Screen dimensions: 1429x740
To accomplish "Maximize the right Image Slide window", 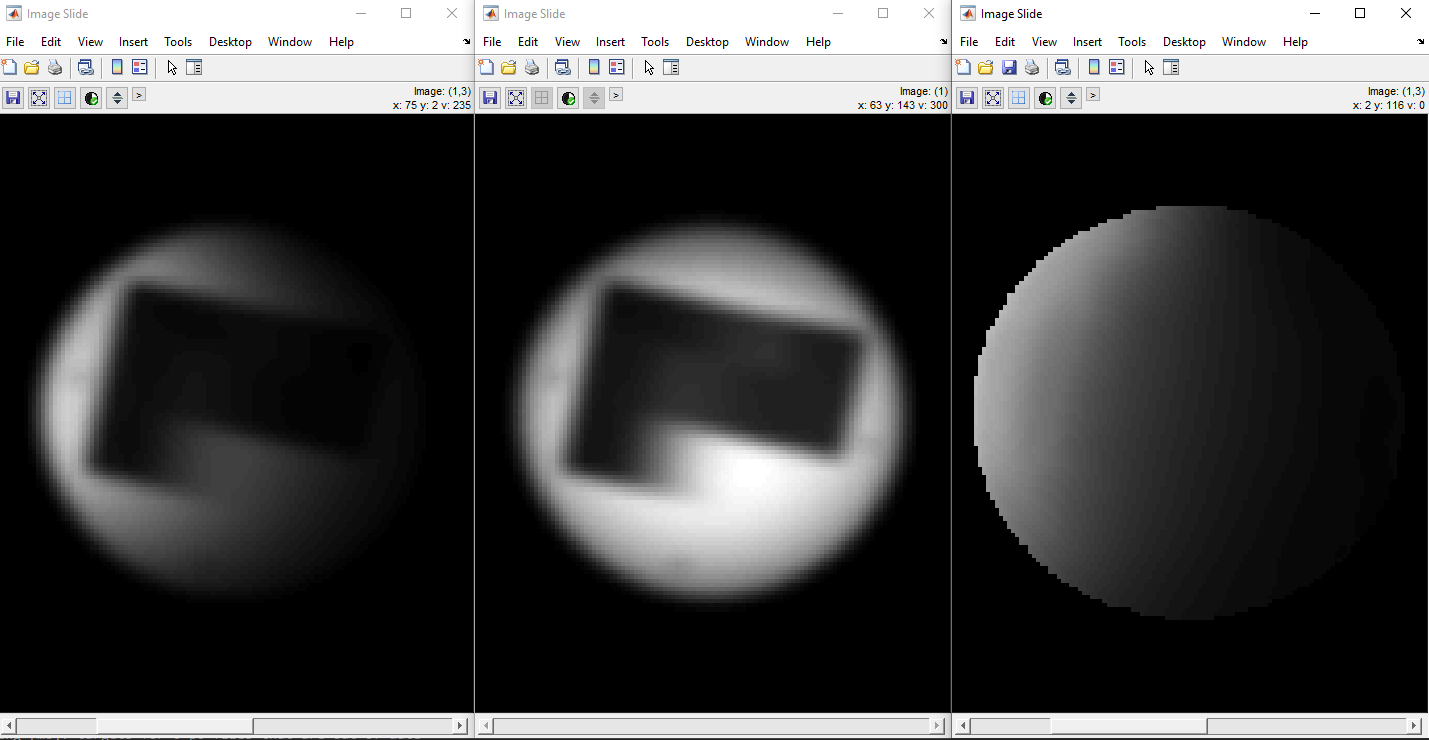I will coord(1360,13).
